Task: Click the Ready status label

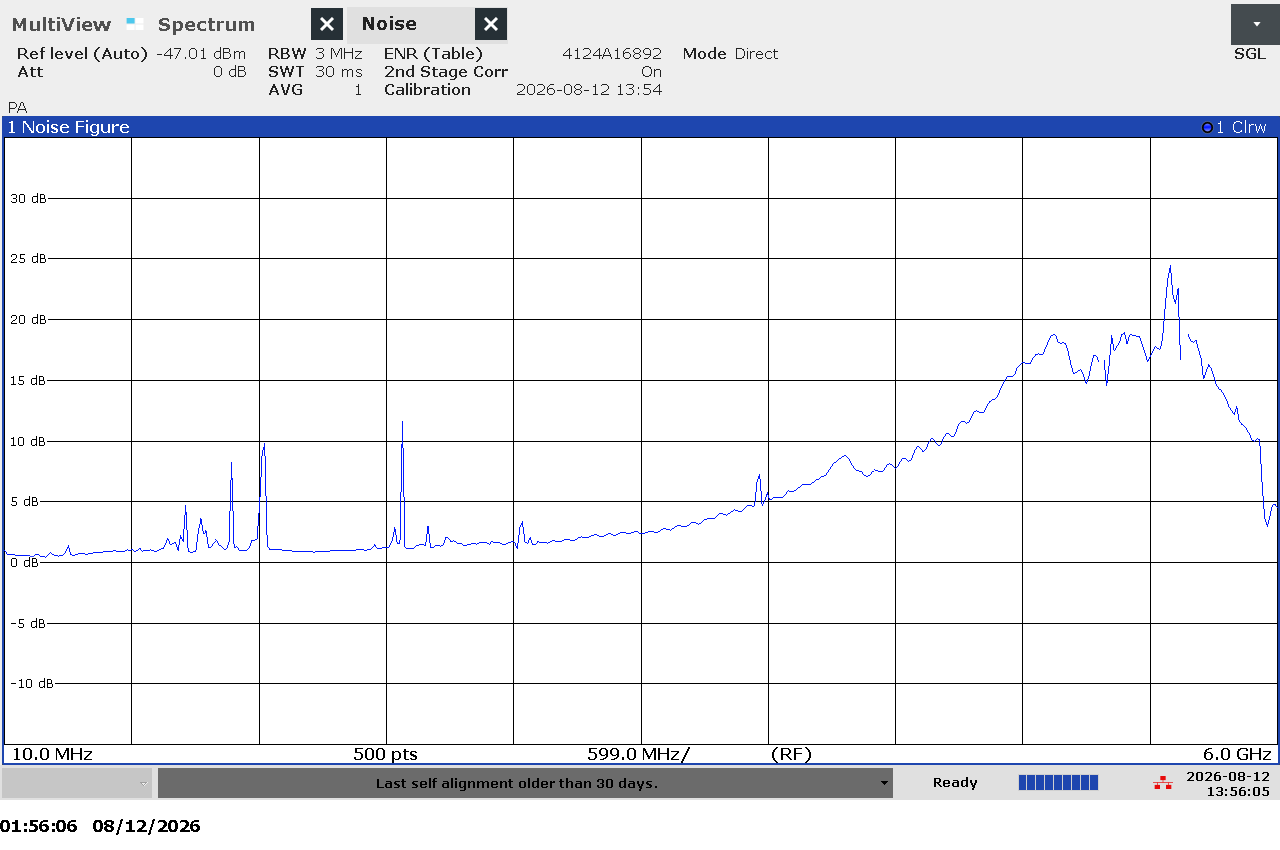Action: point(955,783)
